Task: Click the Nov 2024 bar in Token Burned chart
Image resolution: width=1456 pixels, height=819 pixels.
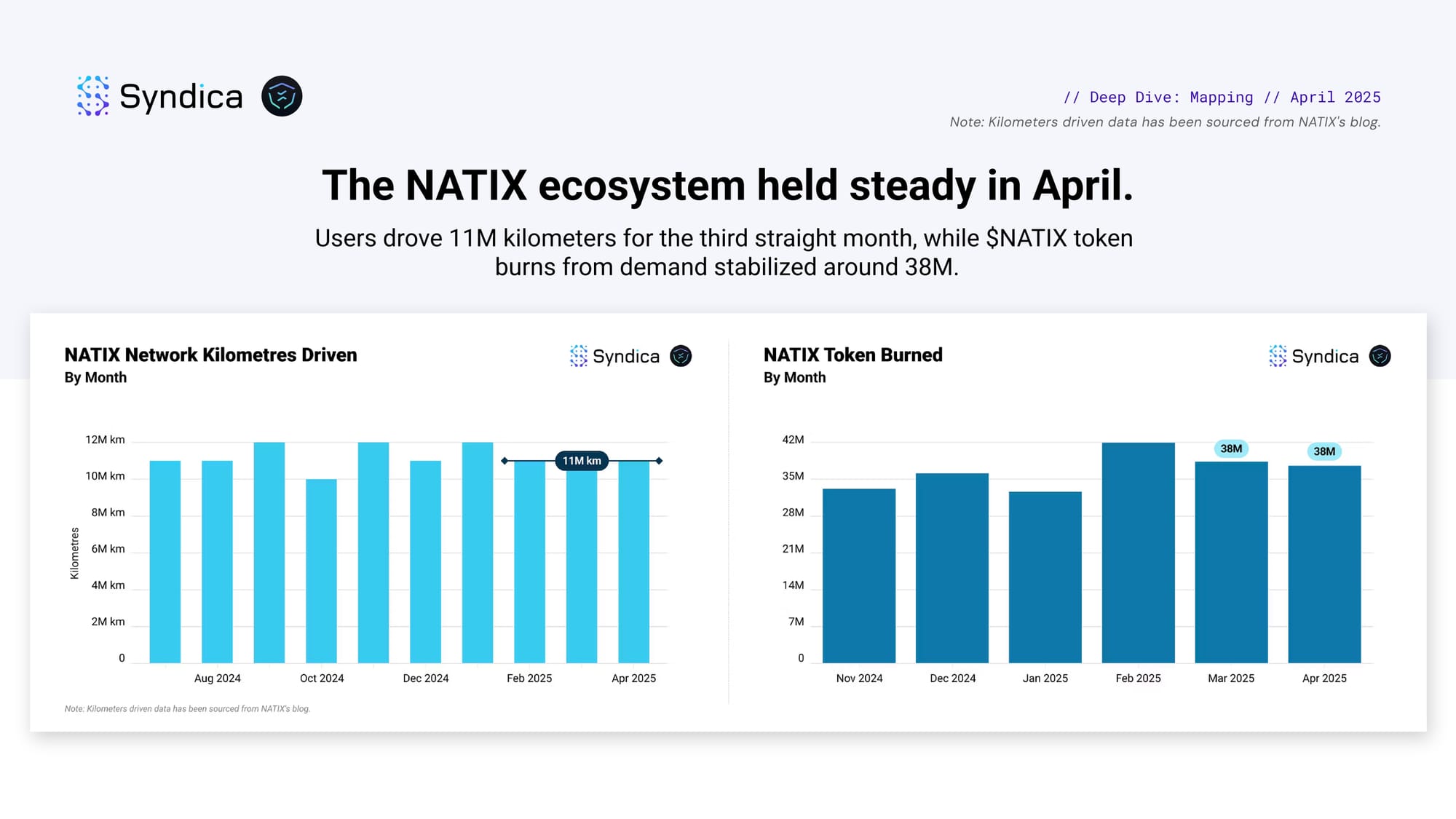Action: point(859,575)
